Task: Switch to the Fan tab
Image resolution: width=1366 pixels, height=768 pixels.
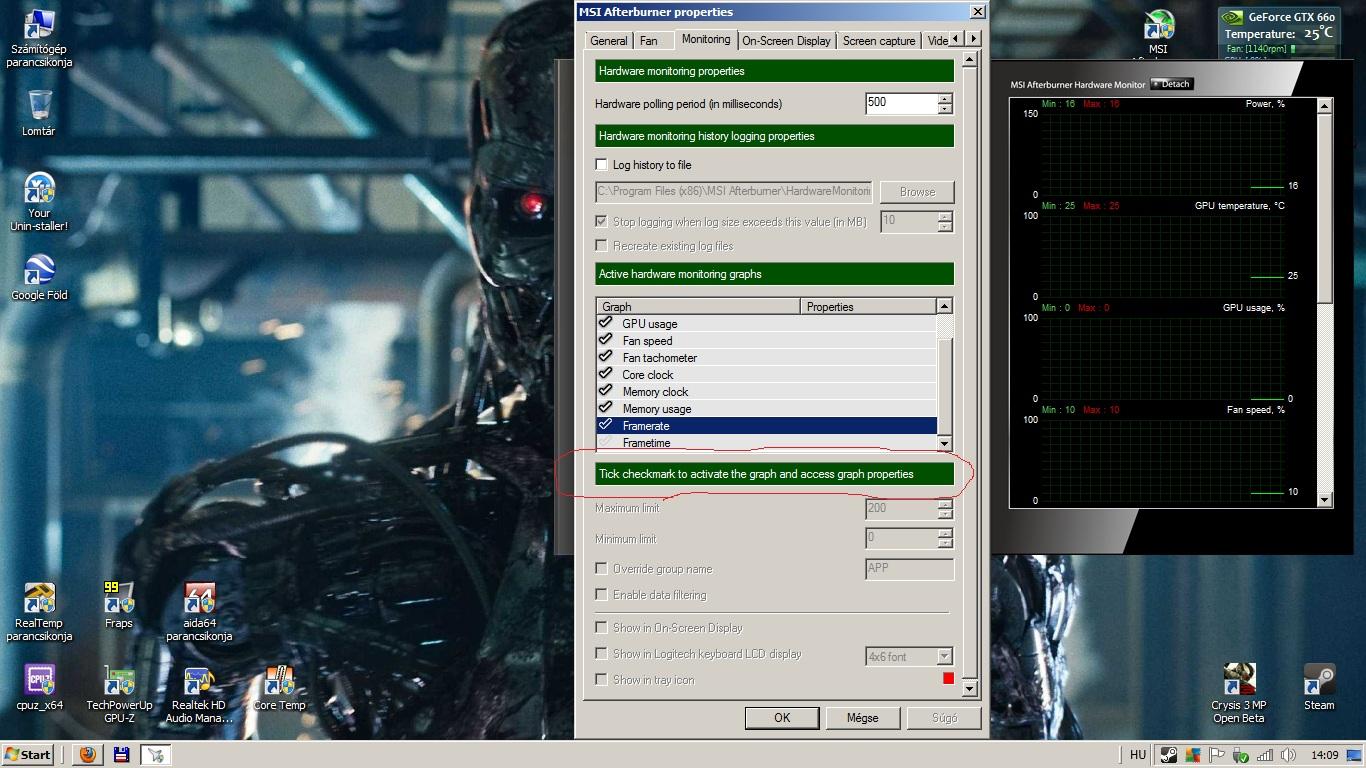Action: tap(649, 41)
